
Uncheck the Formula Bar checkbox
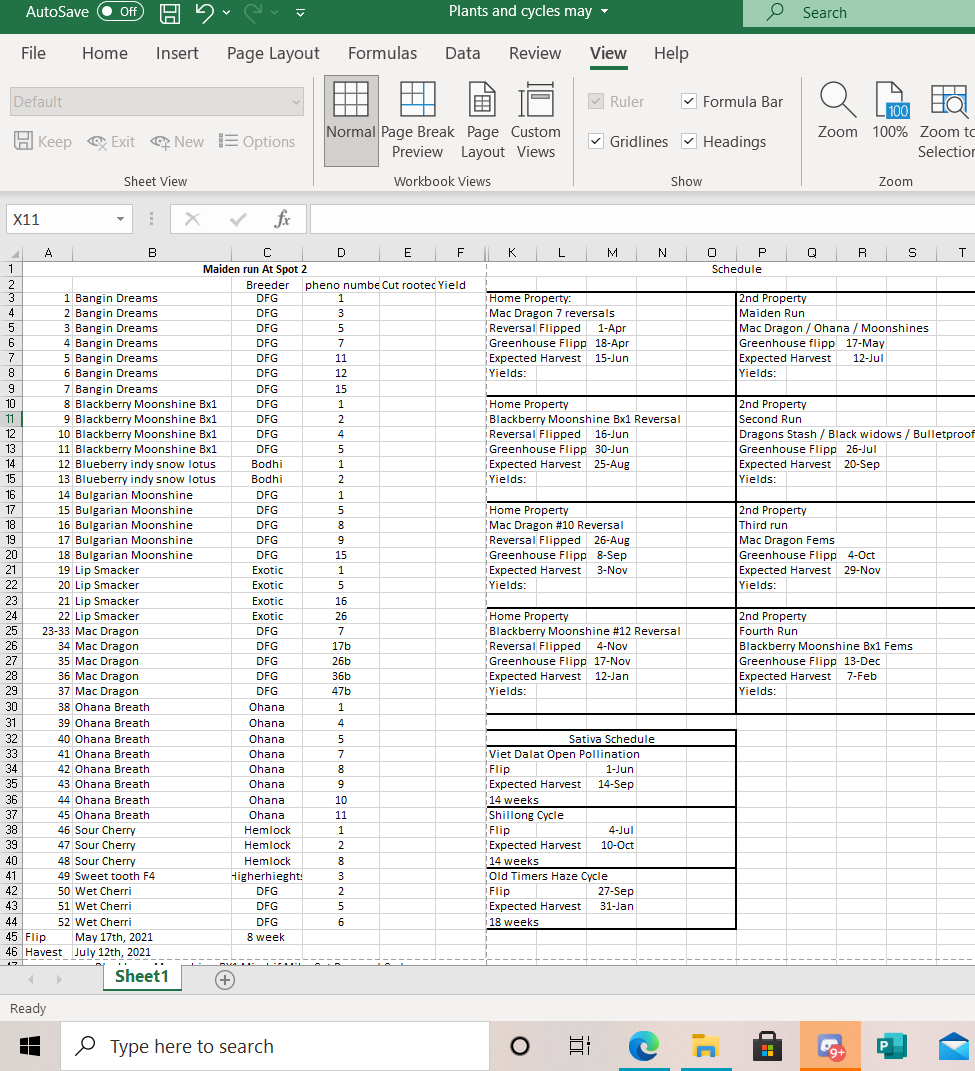pos(689,101)
